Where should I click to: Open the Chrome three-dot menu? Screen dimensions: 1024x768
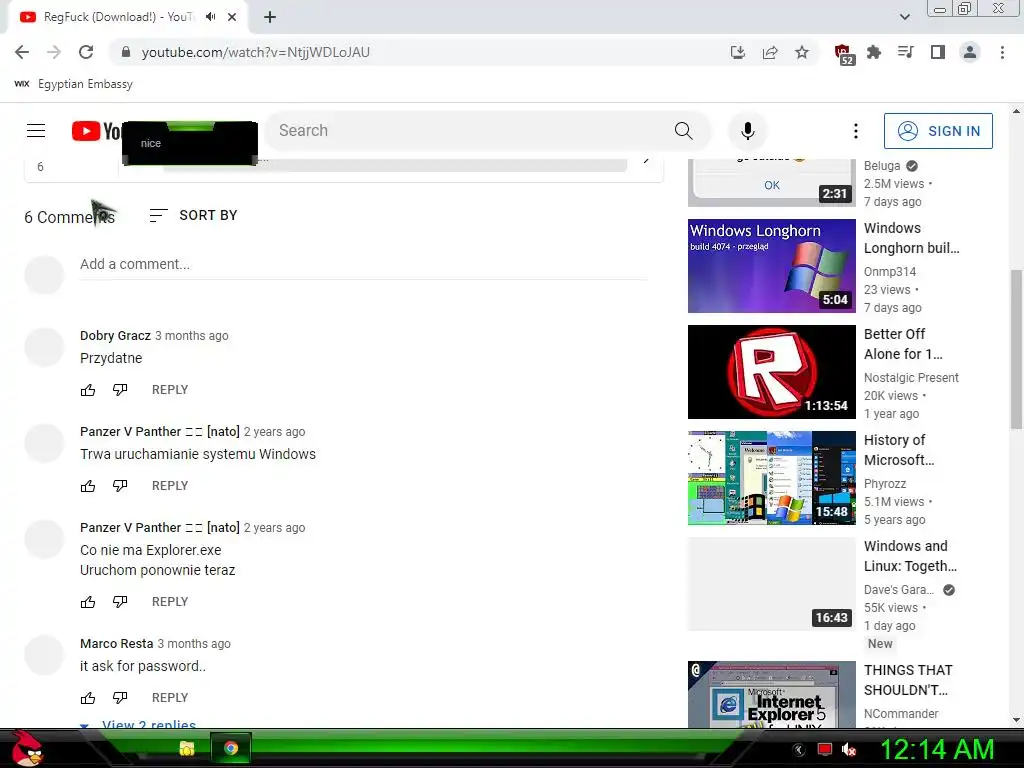coord(1002,52)
